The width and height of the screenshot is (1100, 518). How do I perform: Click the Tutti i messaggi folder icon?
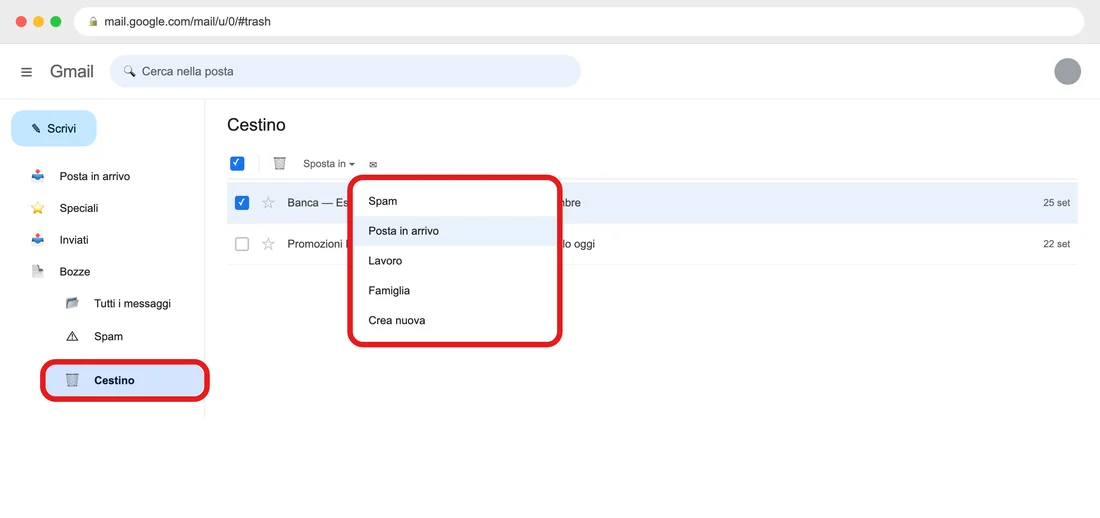pos(72,303)
